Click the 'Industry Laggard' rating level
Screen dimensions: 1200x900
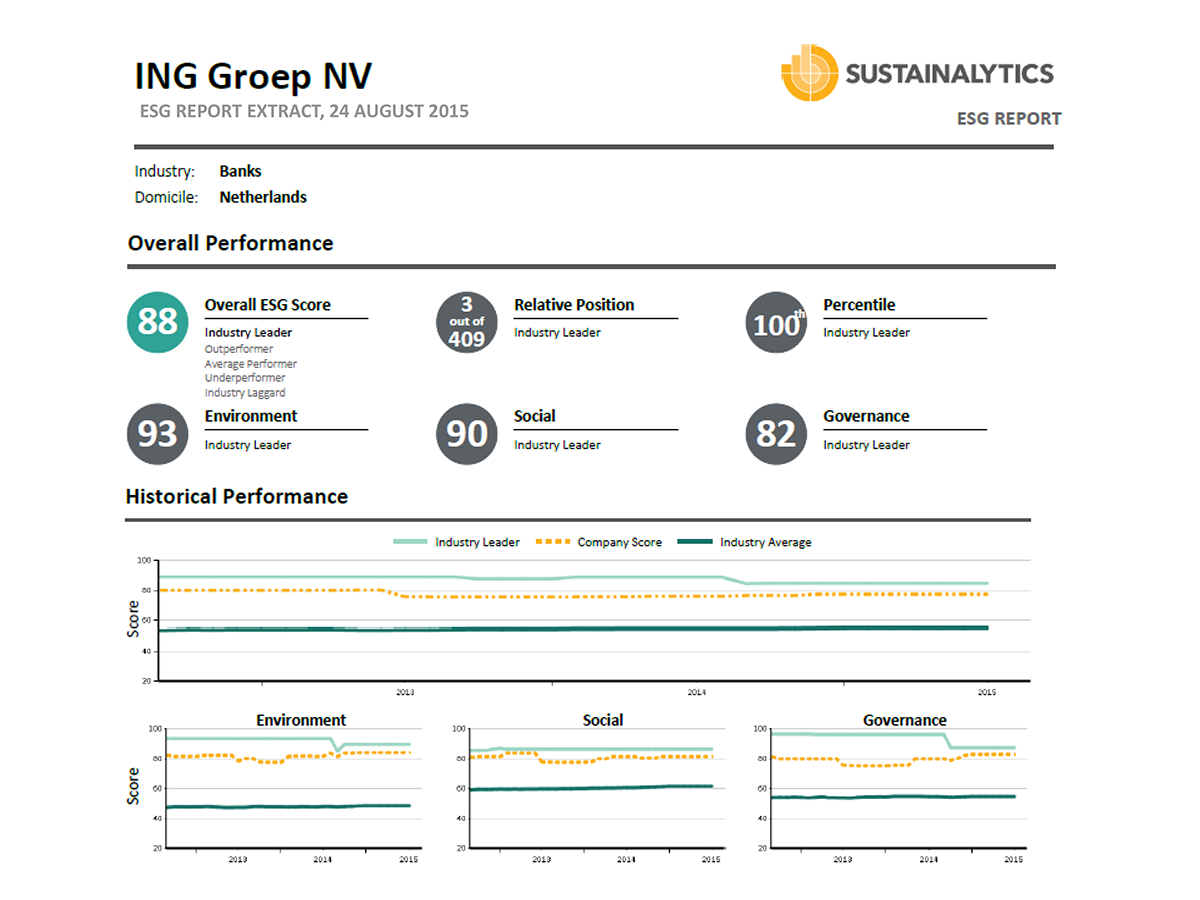[x=245, y=393]
